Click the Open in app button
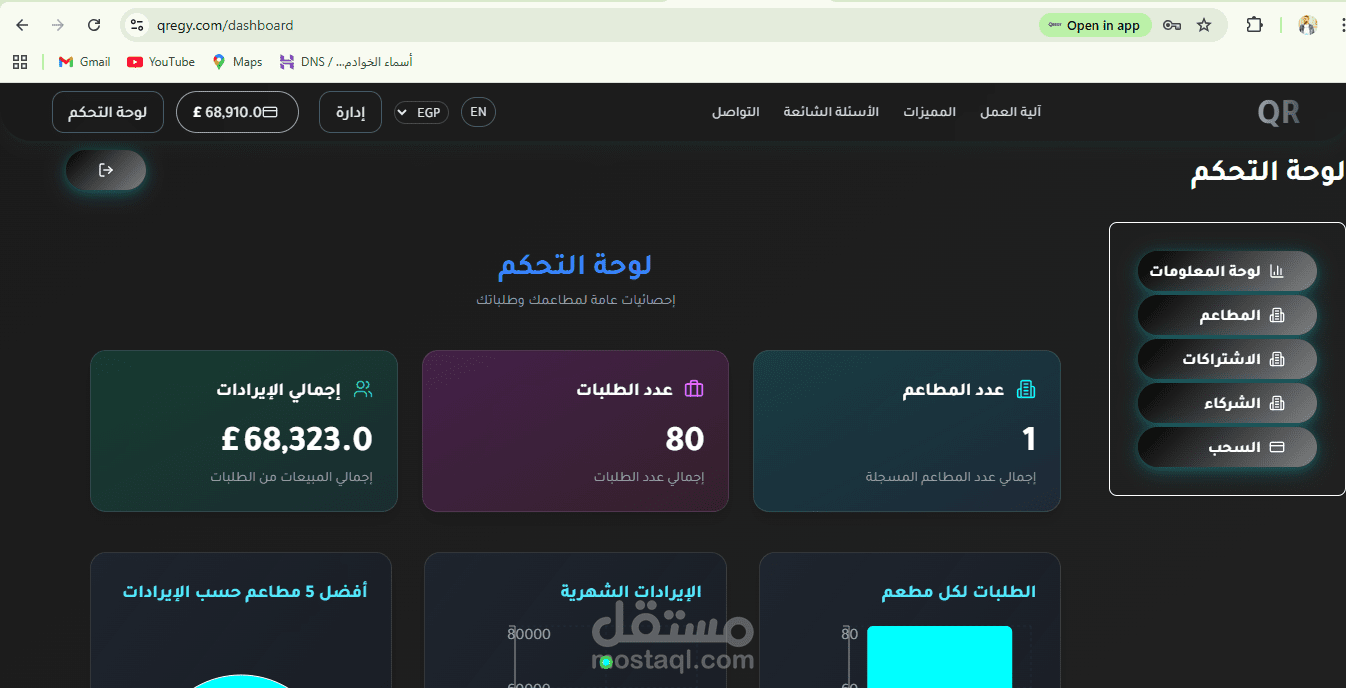The image size is (1346, 688). [x=1095, y=25]
